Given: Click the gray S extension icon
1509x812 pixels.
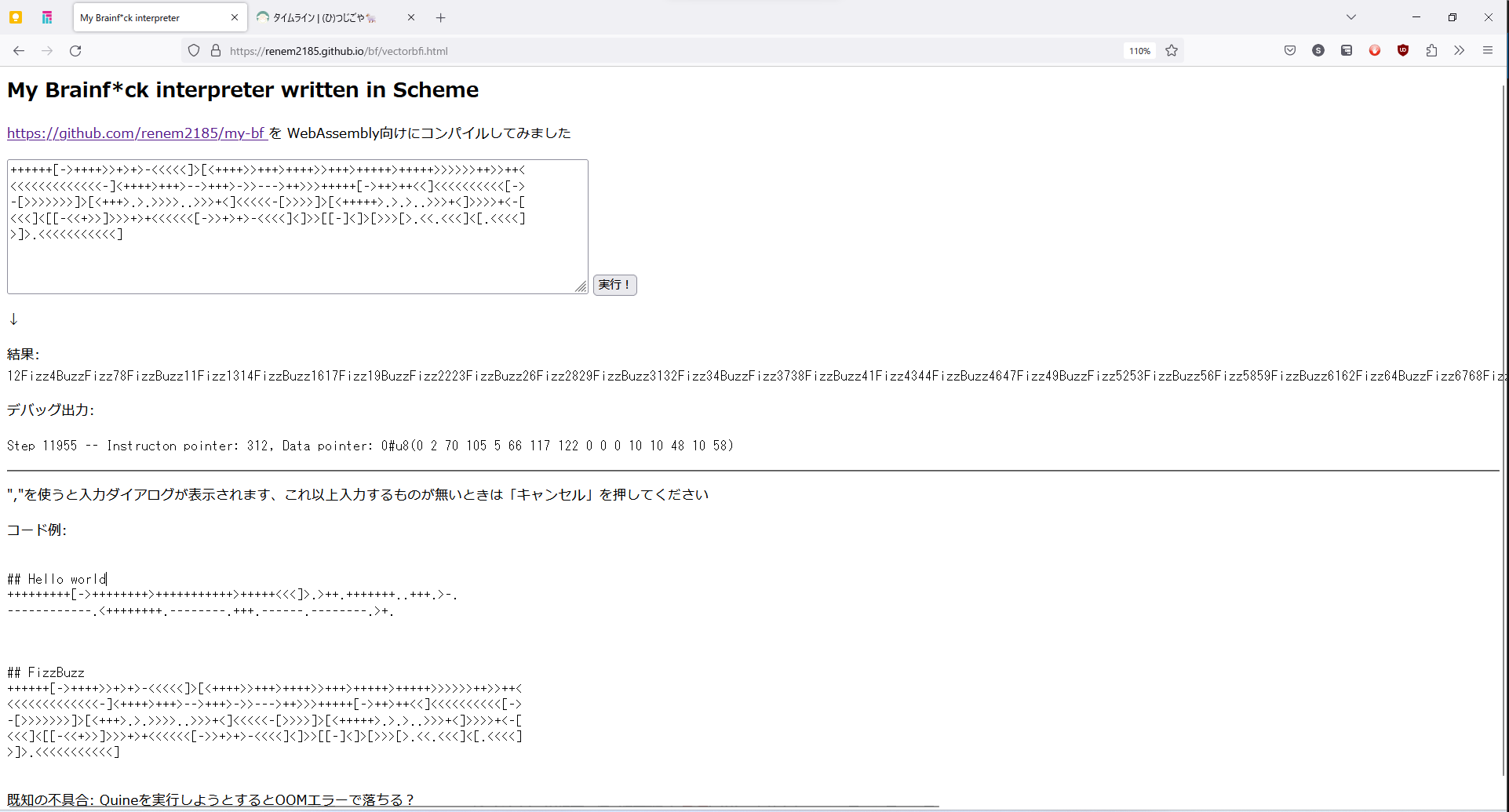Looking at the screenshot, I should coord(1318,51).
